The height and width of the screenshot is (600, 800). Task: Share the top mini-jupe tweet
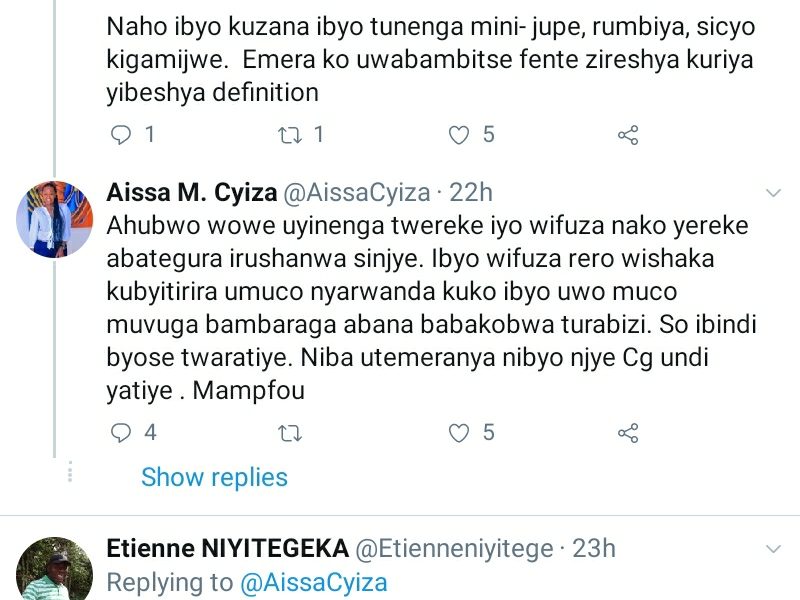point(628,134)
